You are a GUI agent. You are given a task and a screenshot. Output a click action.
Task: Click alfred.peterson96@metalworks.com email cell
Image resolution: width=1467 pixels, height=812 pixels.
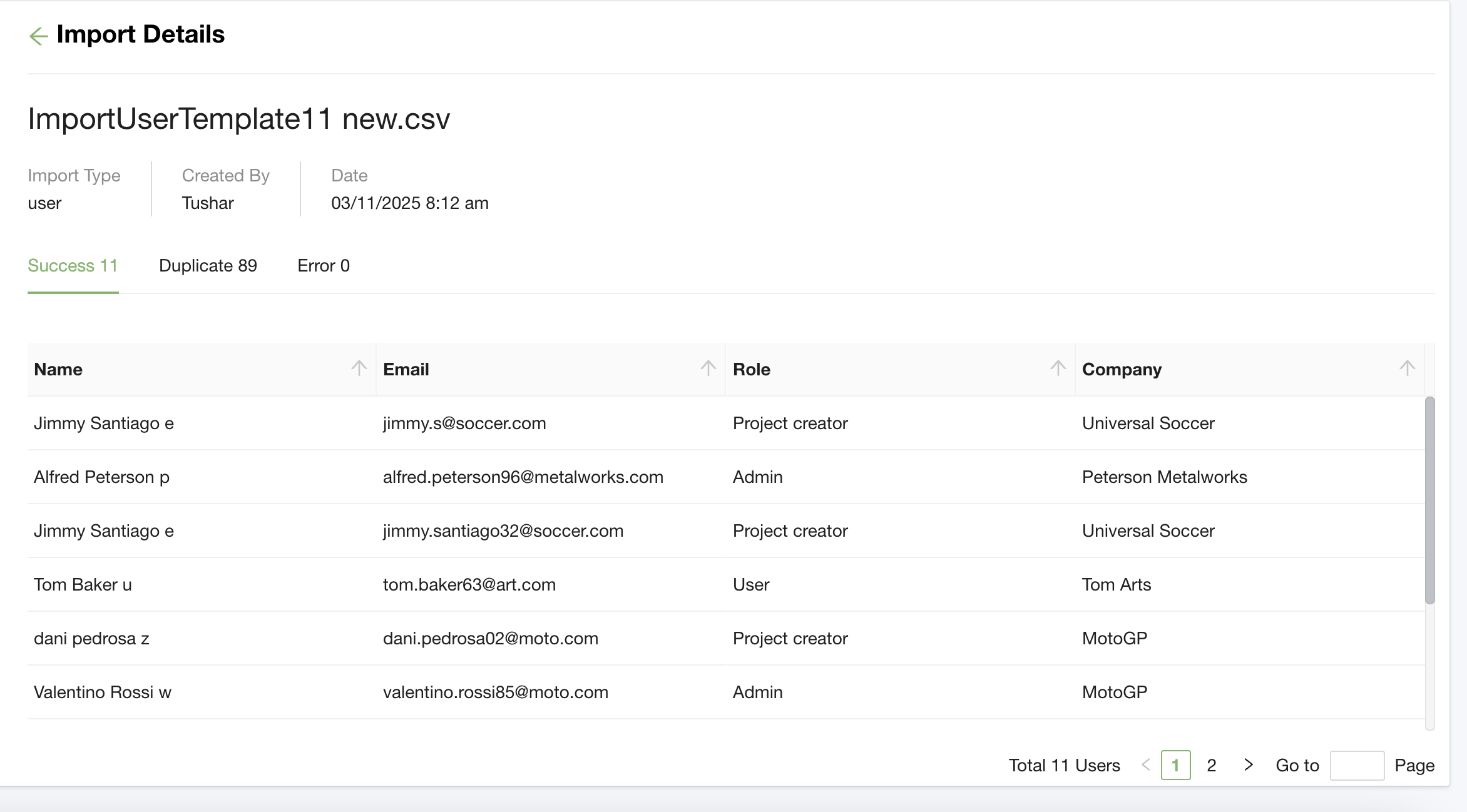pyautogui.click(x=523, y=477)
